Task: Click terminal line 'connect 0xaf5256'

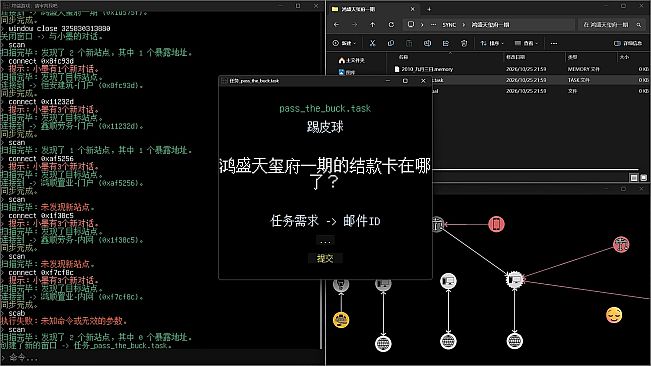Action: click(41, 159)
